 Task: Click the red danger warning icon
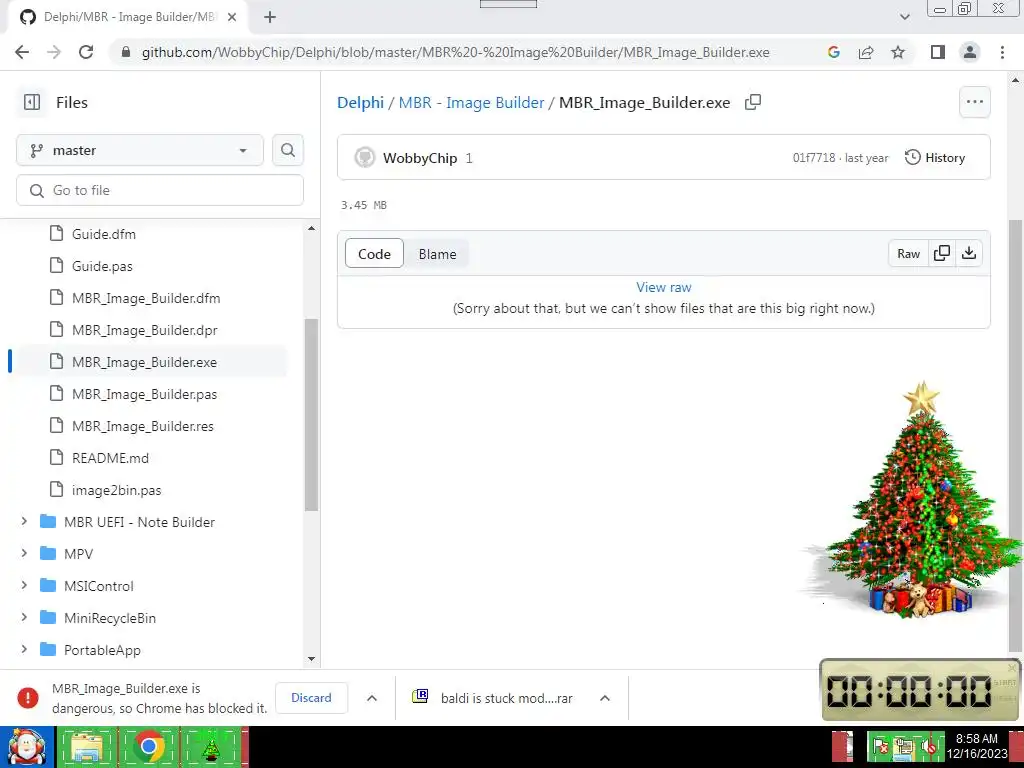27,698
